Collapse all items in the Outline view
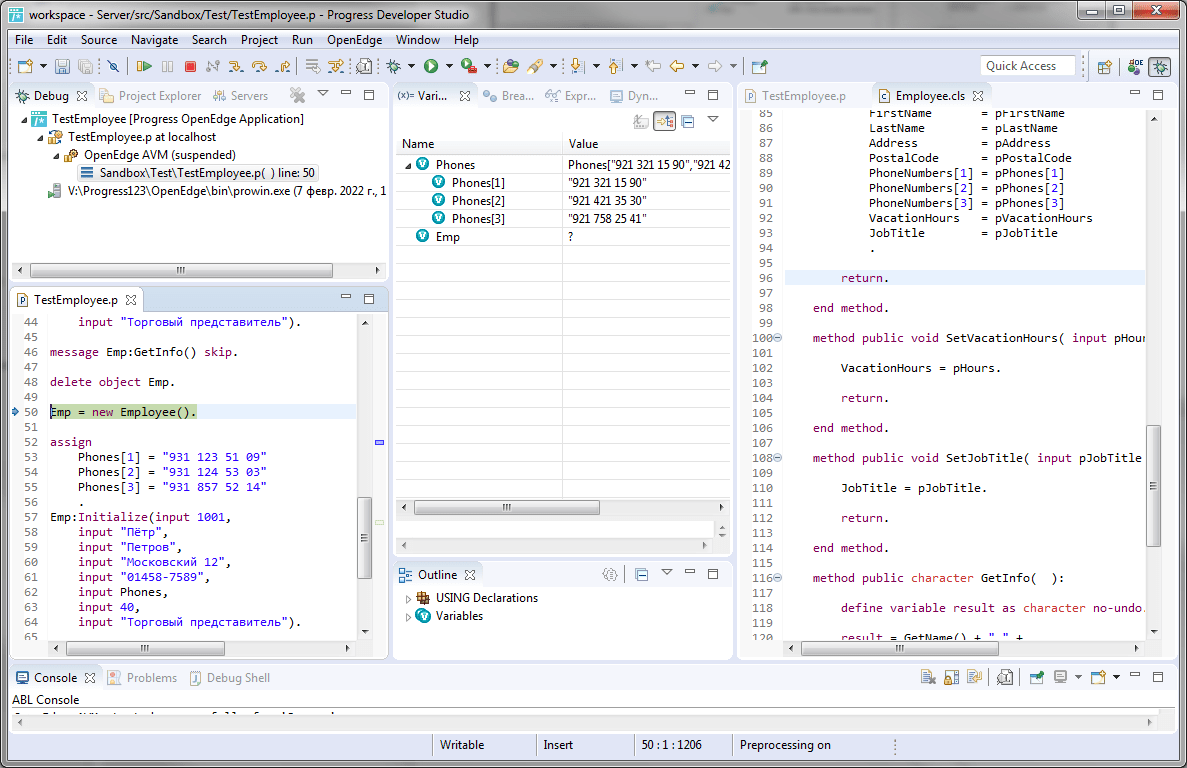Viewport: 1187px width, 768px height. click(x=642, y=574)
